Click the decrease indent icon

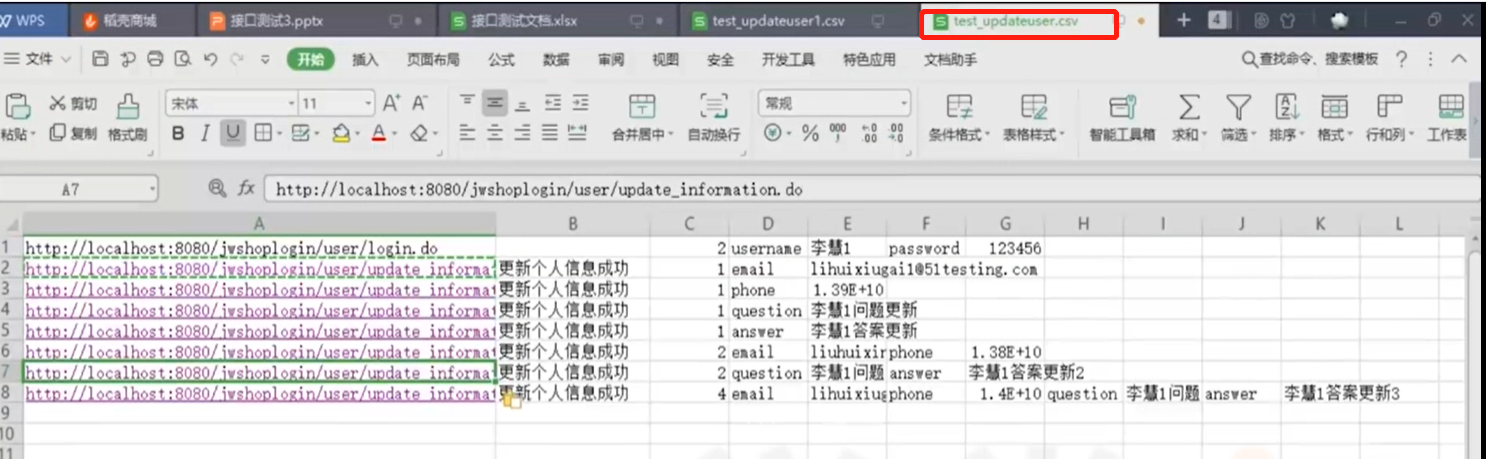[551, 103]
